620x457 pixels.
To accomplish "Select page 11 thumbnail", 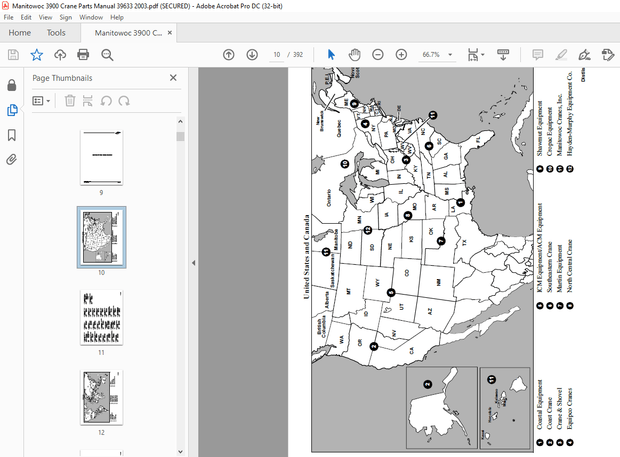I will pos(102,317).
